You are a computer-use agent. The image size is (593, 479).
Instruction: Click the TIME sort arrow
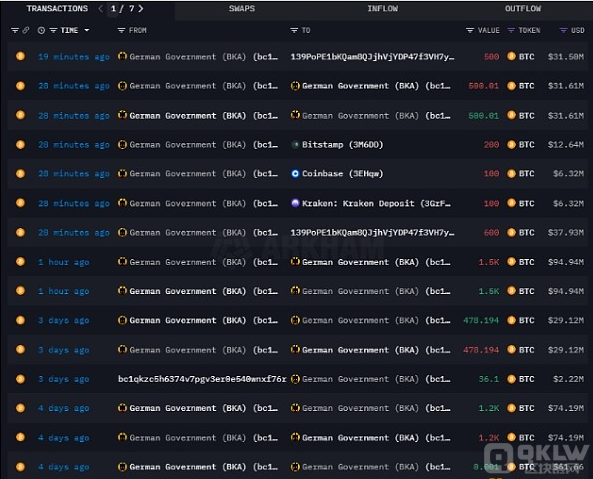coord(87,30)
